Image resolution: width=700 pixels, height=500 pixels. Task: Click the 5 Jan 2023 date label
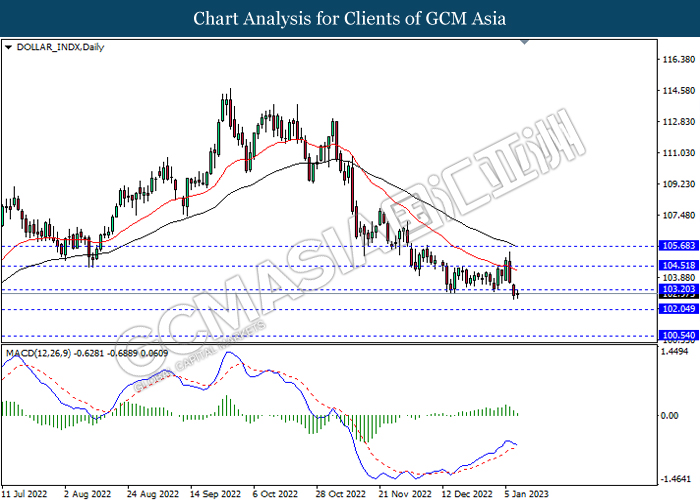pyautogui.click(x=526, y=494)
